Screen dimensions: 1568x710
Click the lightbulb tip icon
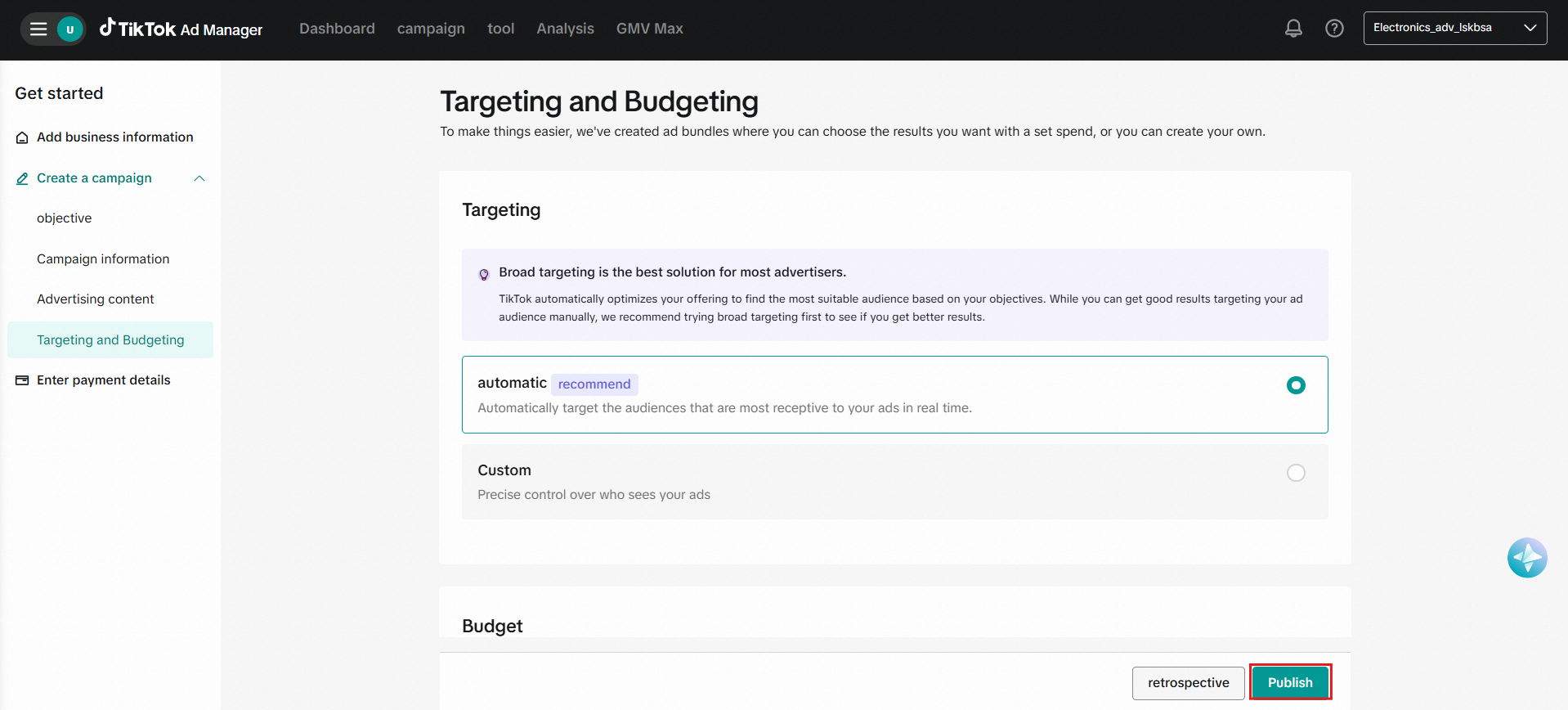[x=484, y=274]
